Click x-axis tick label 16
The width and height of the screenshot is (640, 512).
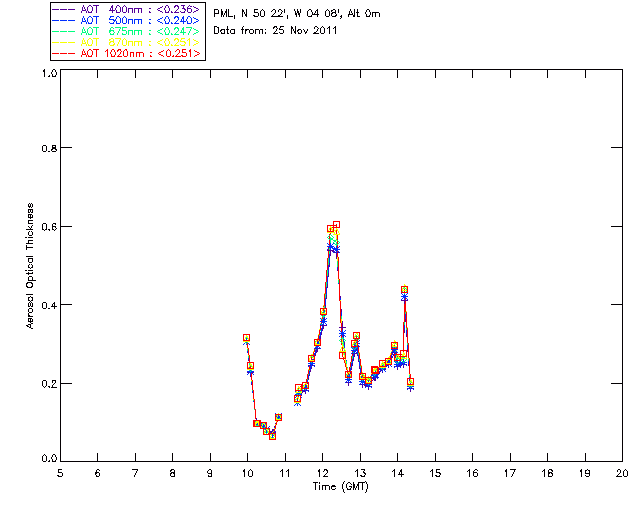[473, 474]
